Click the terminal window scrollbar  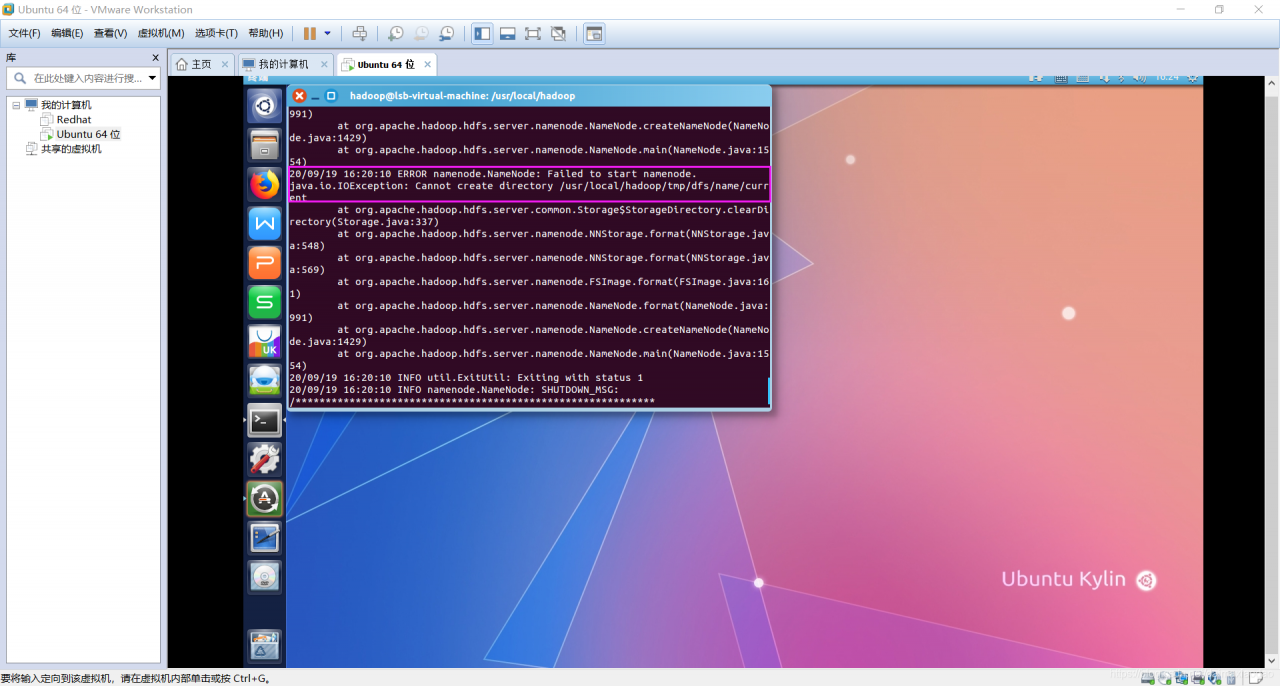pos(769,392)
